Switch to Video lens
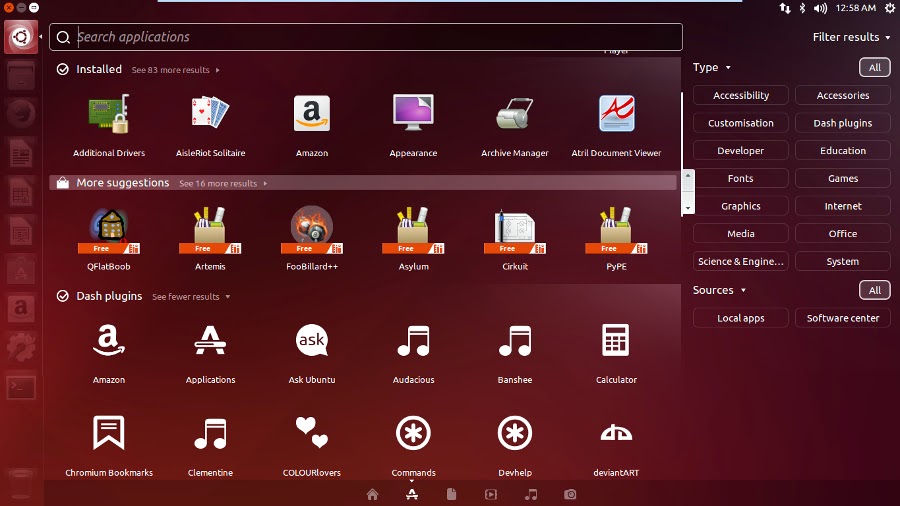The image size is (900, 506). (x=491, y=494)
